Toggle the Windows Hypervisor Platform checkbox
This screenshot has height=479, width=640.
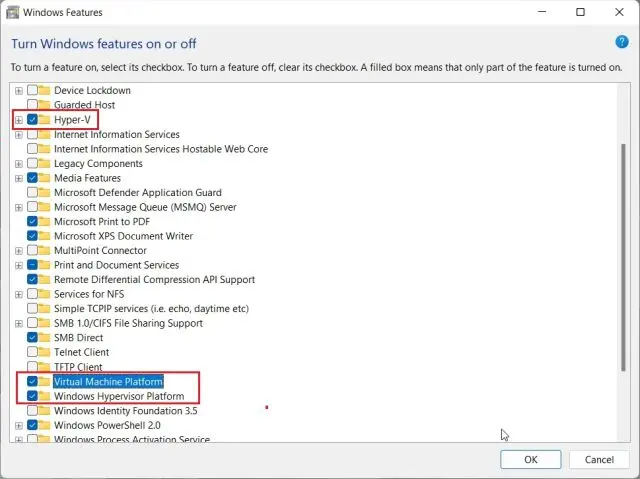pyautogui.click(x=33, y=396)
